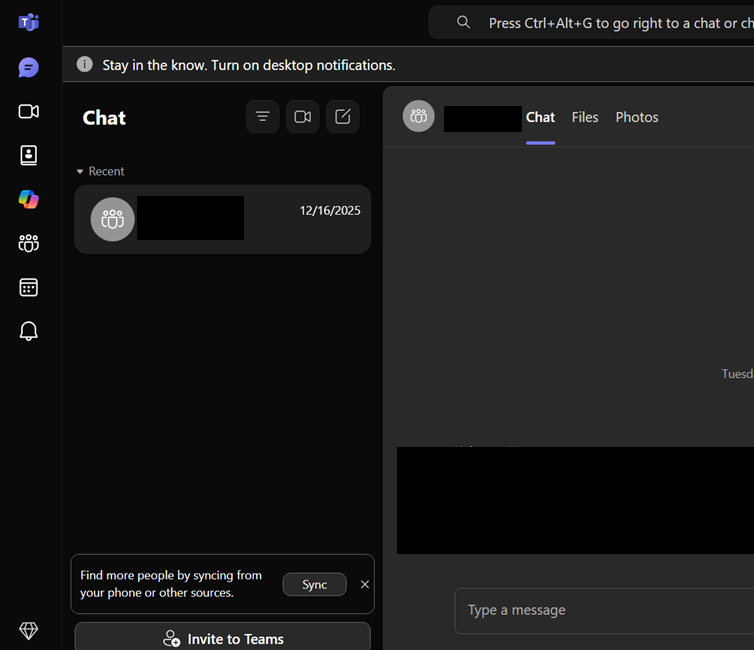Open the Calendar sidebar icon
Image resolution: width=754 pixels, height=650 pixels.
tap(28, 288)
